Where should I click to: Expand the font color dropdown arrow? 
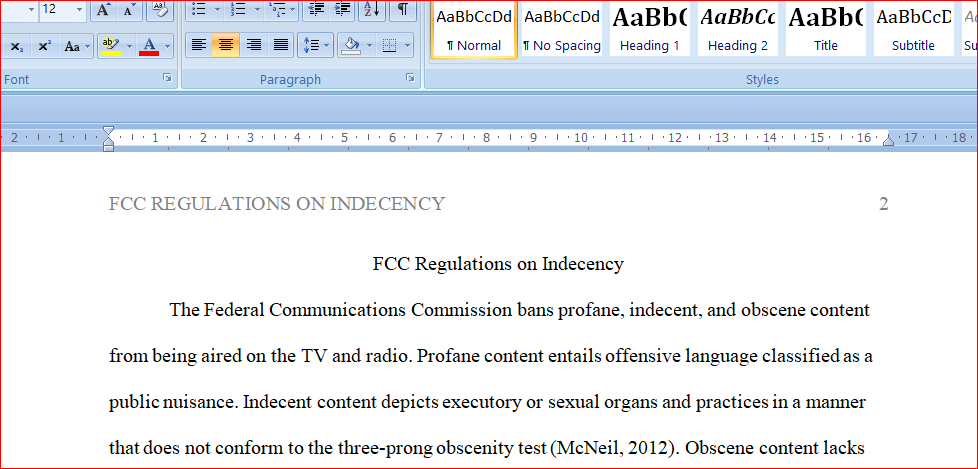167,46
